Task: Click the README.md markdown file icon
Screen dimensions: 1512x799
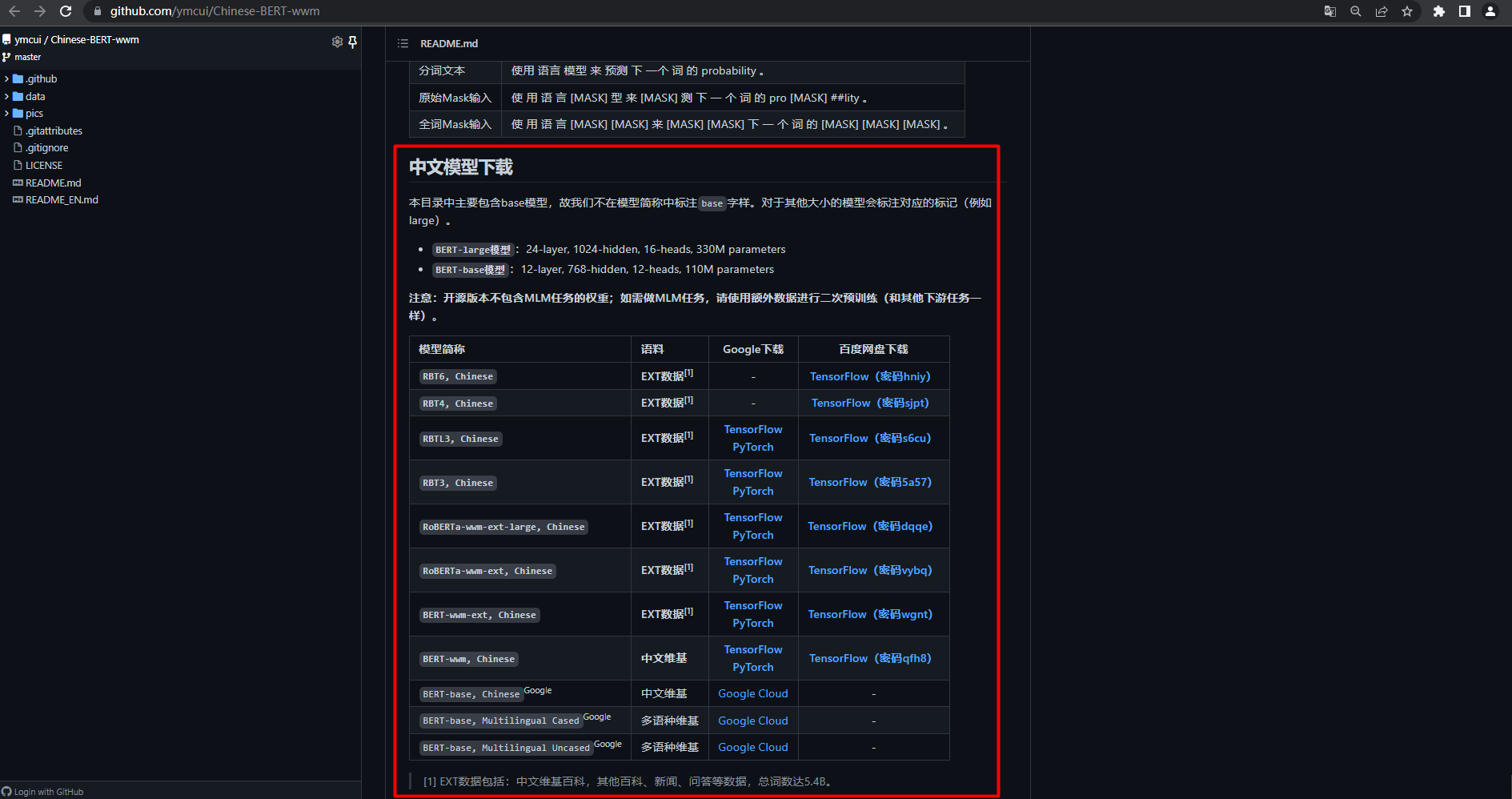Action: [18, 183]
